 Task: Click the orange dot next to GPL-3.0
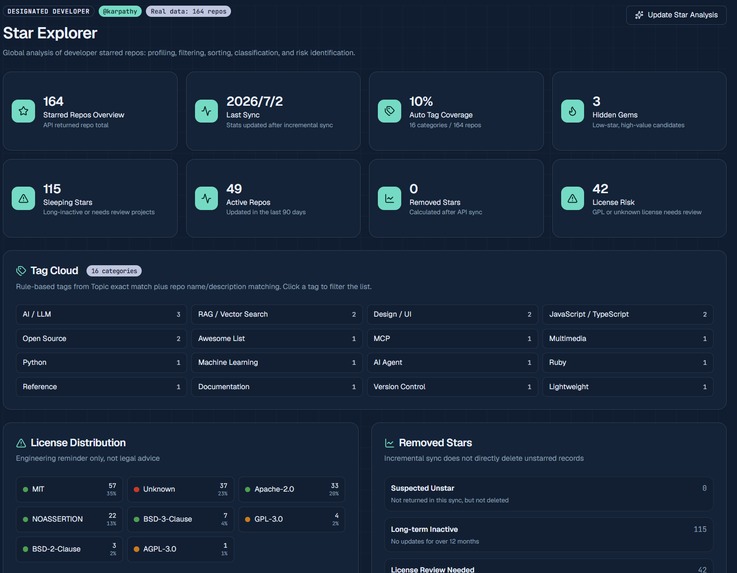248,519
